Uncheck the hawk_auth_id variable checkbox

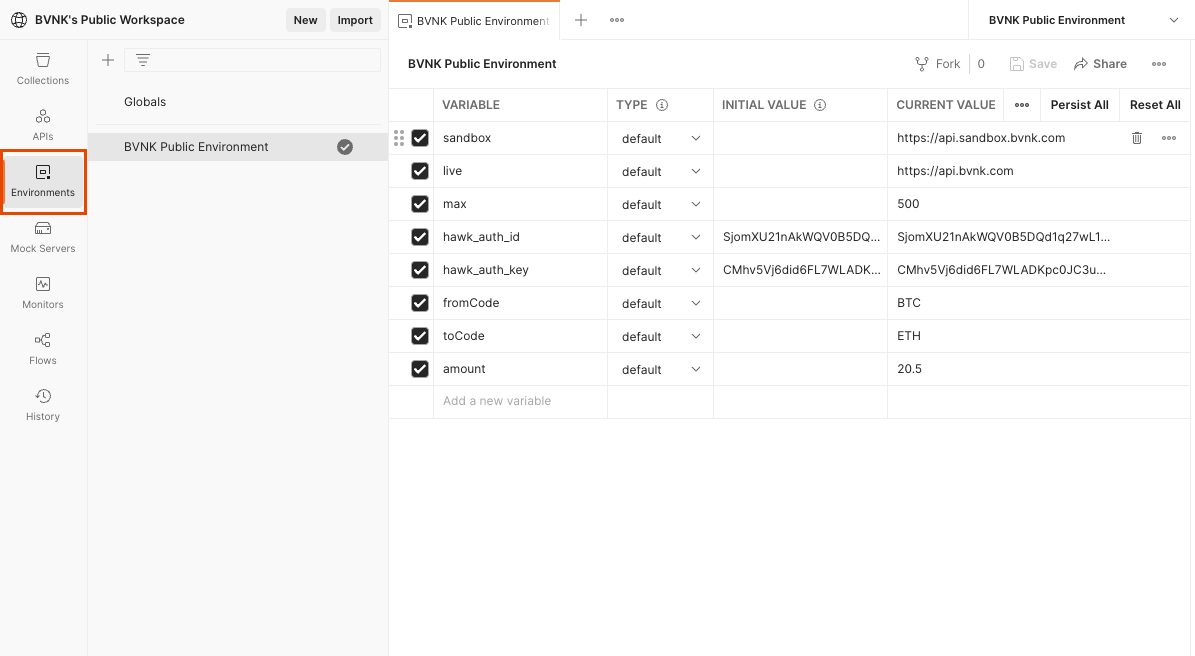coord(420,237)
